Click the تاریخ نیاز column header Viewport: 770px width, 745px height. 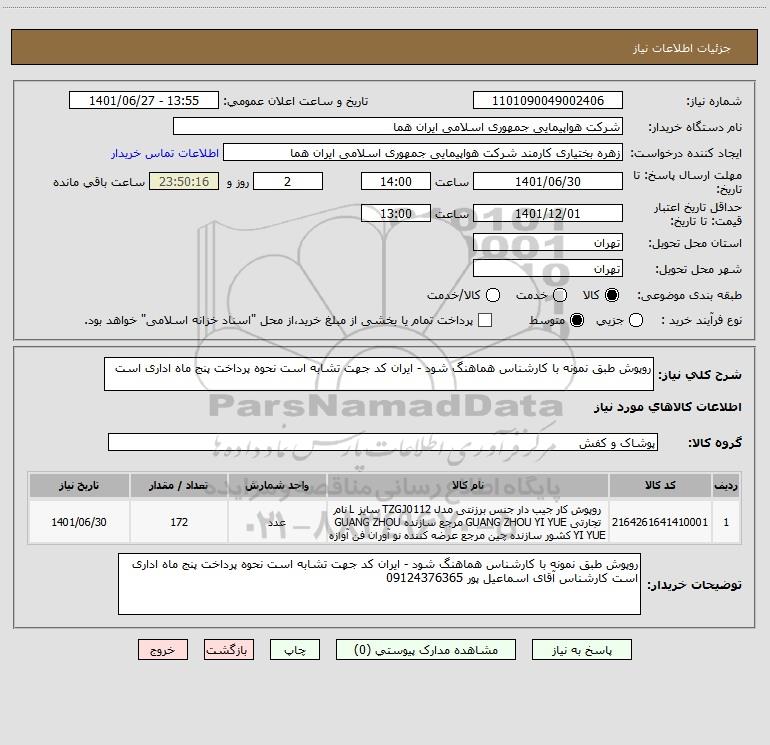79,485
